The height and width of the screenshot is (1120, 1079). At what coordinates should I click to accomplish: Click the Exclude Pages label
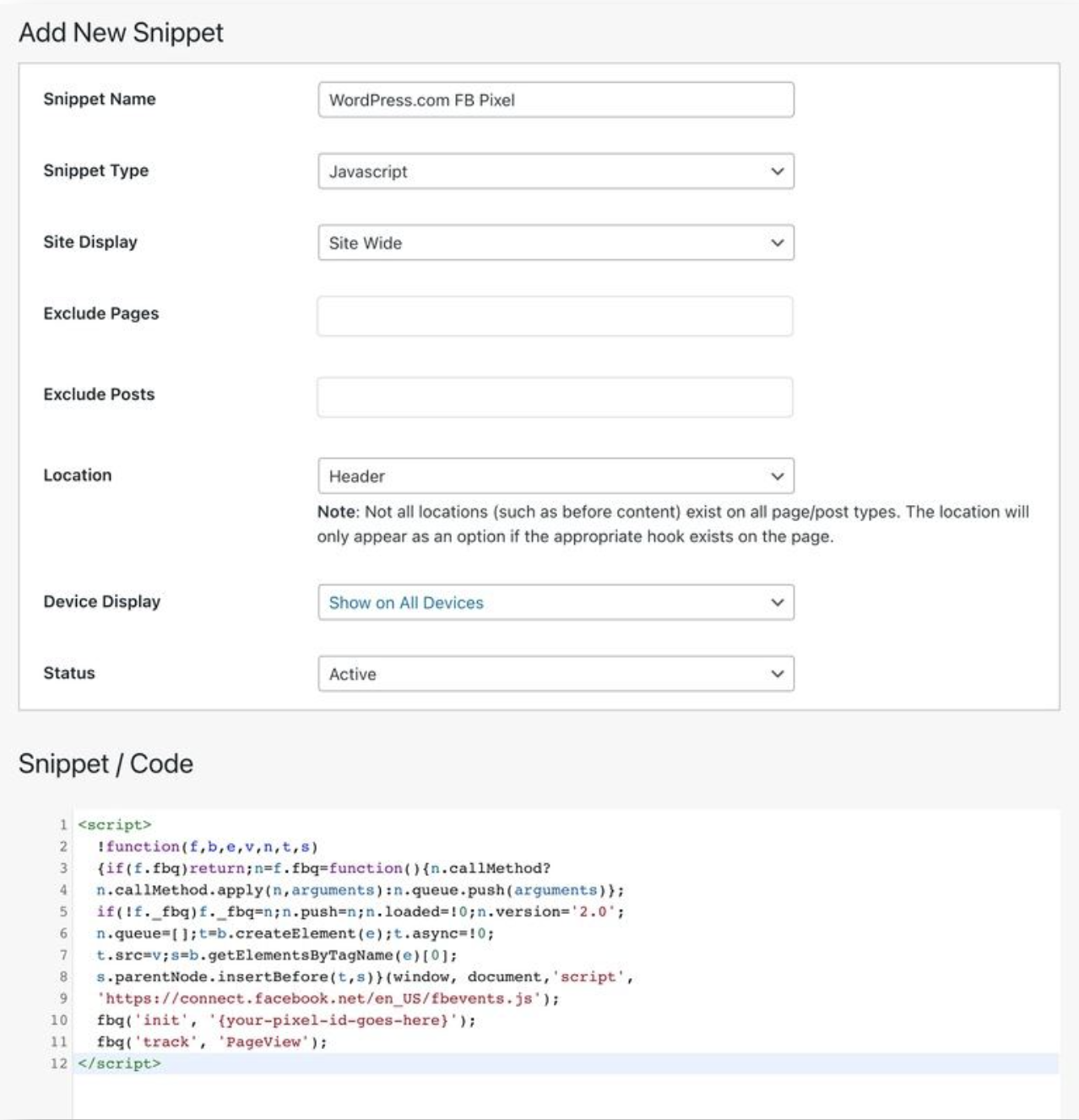click(101, 313)
